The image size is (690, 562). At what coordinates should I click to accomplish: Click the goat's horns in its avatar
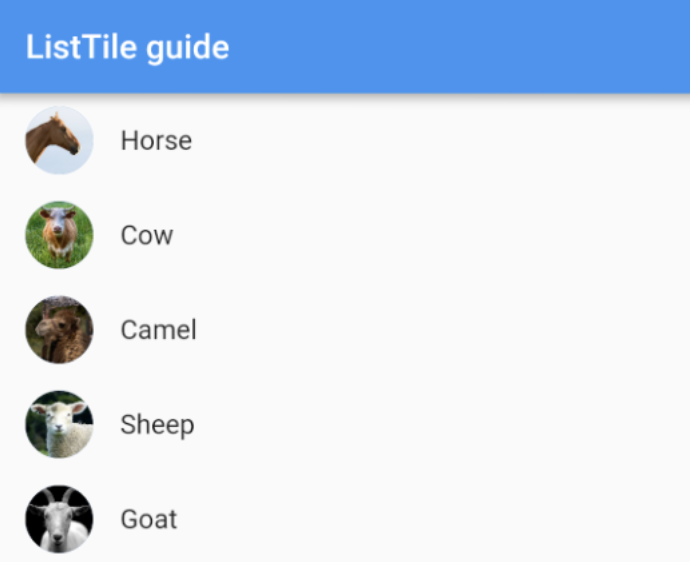click(59, 496)
